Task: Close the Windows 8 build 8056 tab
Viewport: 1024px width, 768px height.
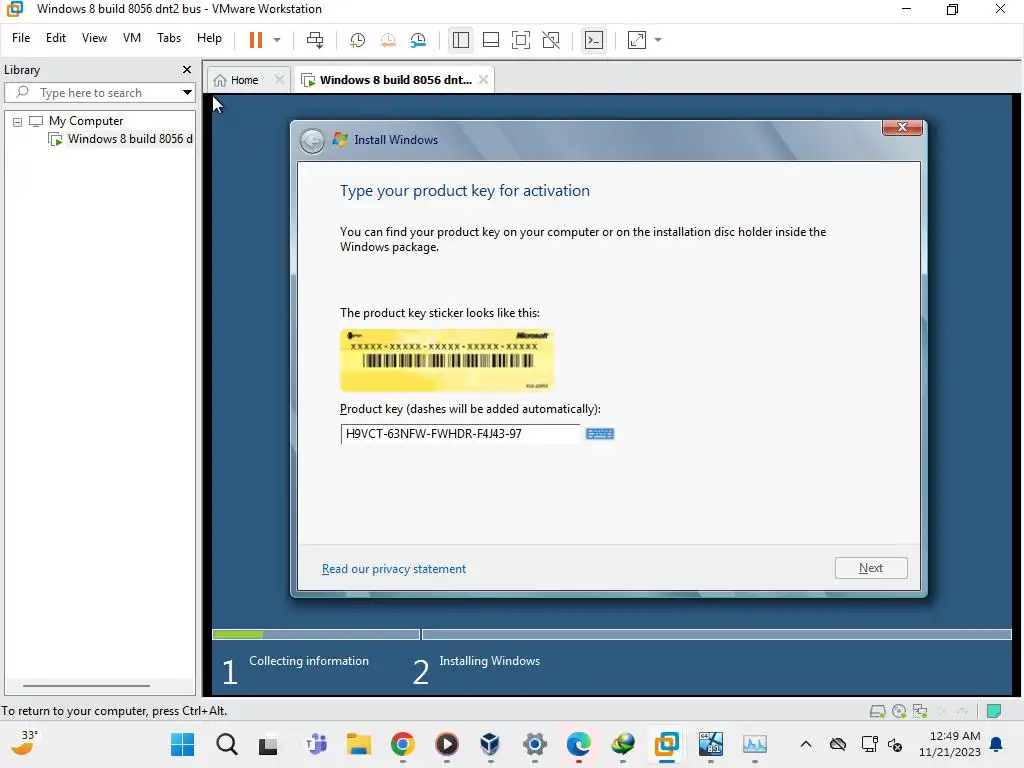Action: click(x=483, y=80)
